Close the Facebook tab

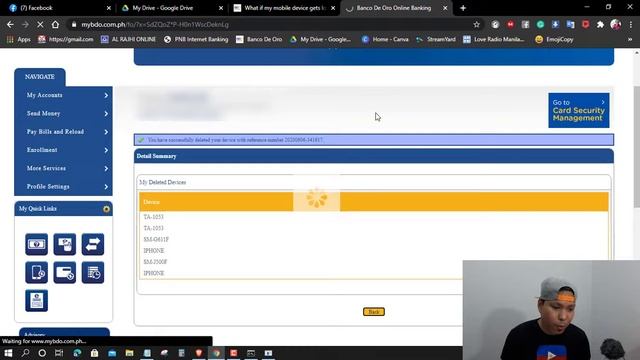click(x=109, y=8)
